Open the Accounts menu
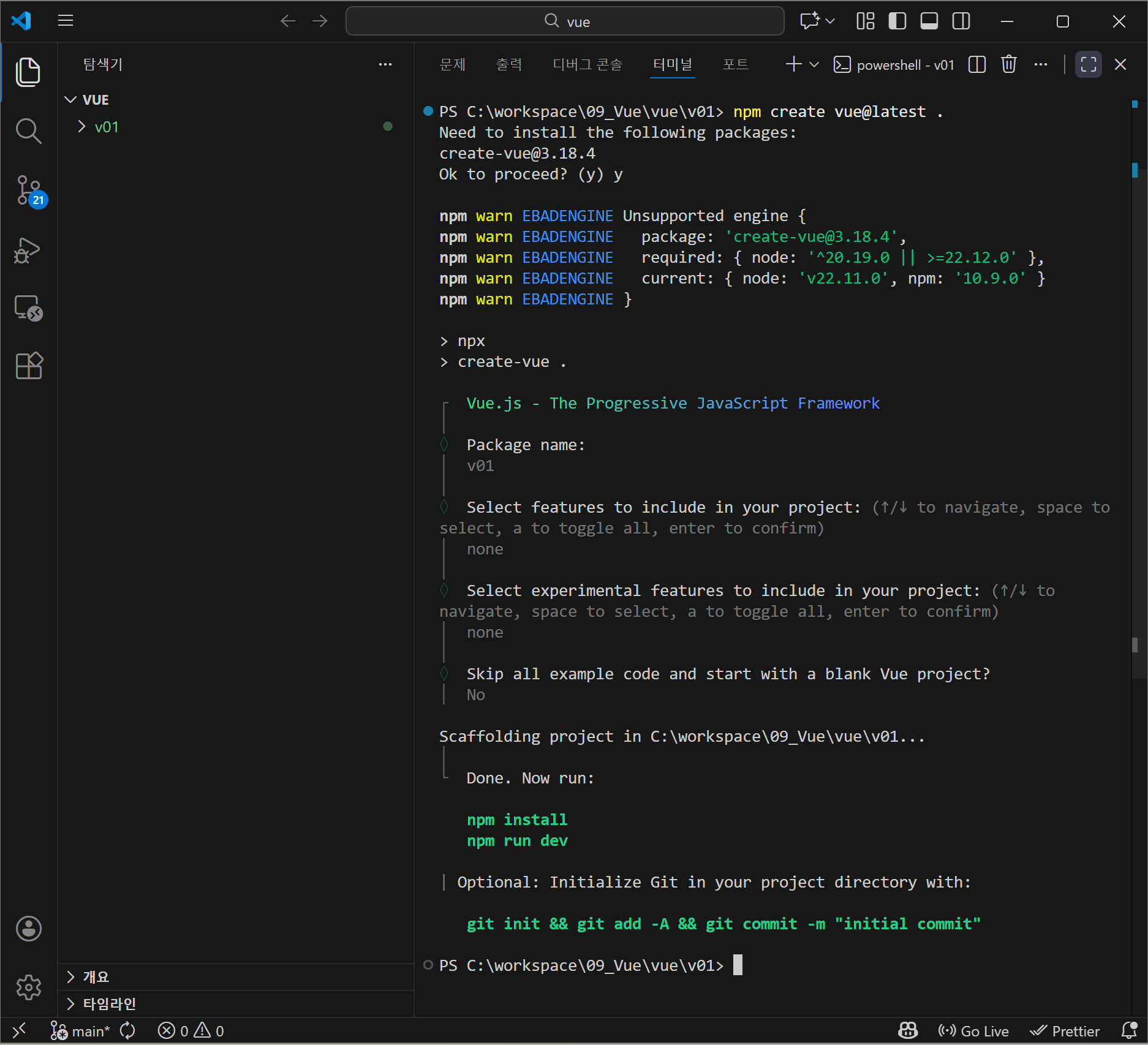The height and width of the screenshot is (1045, 1148). pos(28,929)
